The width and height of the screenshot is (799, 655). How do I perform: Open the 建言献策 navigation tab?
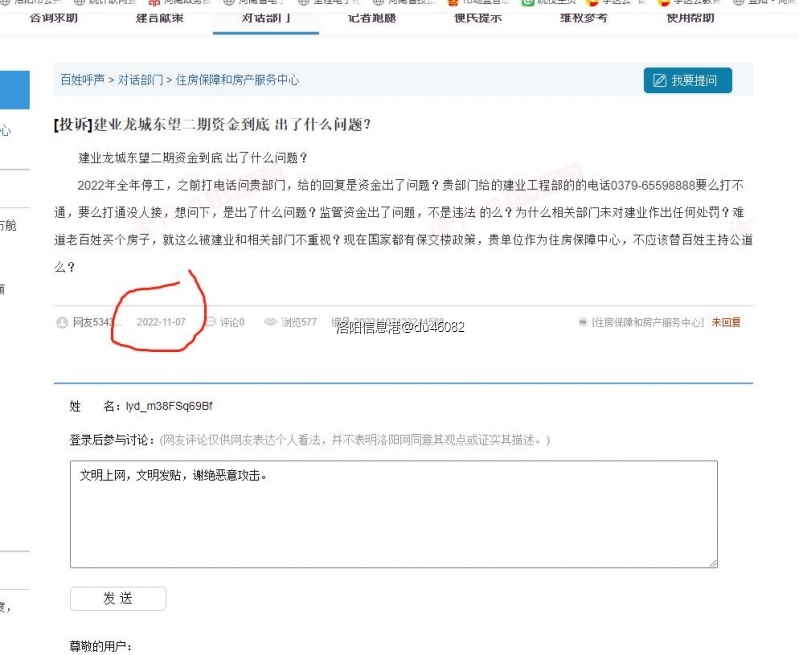click(159, 18)
